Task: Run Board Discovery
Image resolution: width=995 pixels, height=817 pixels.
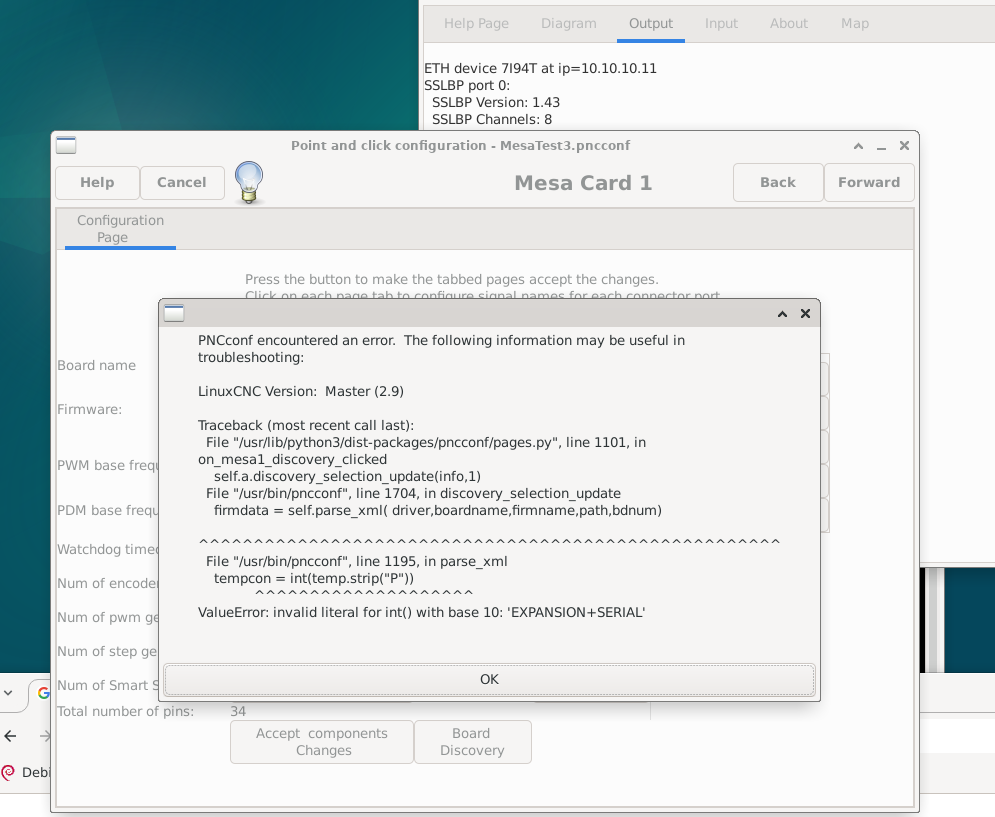Action: (x=472, y=741)
